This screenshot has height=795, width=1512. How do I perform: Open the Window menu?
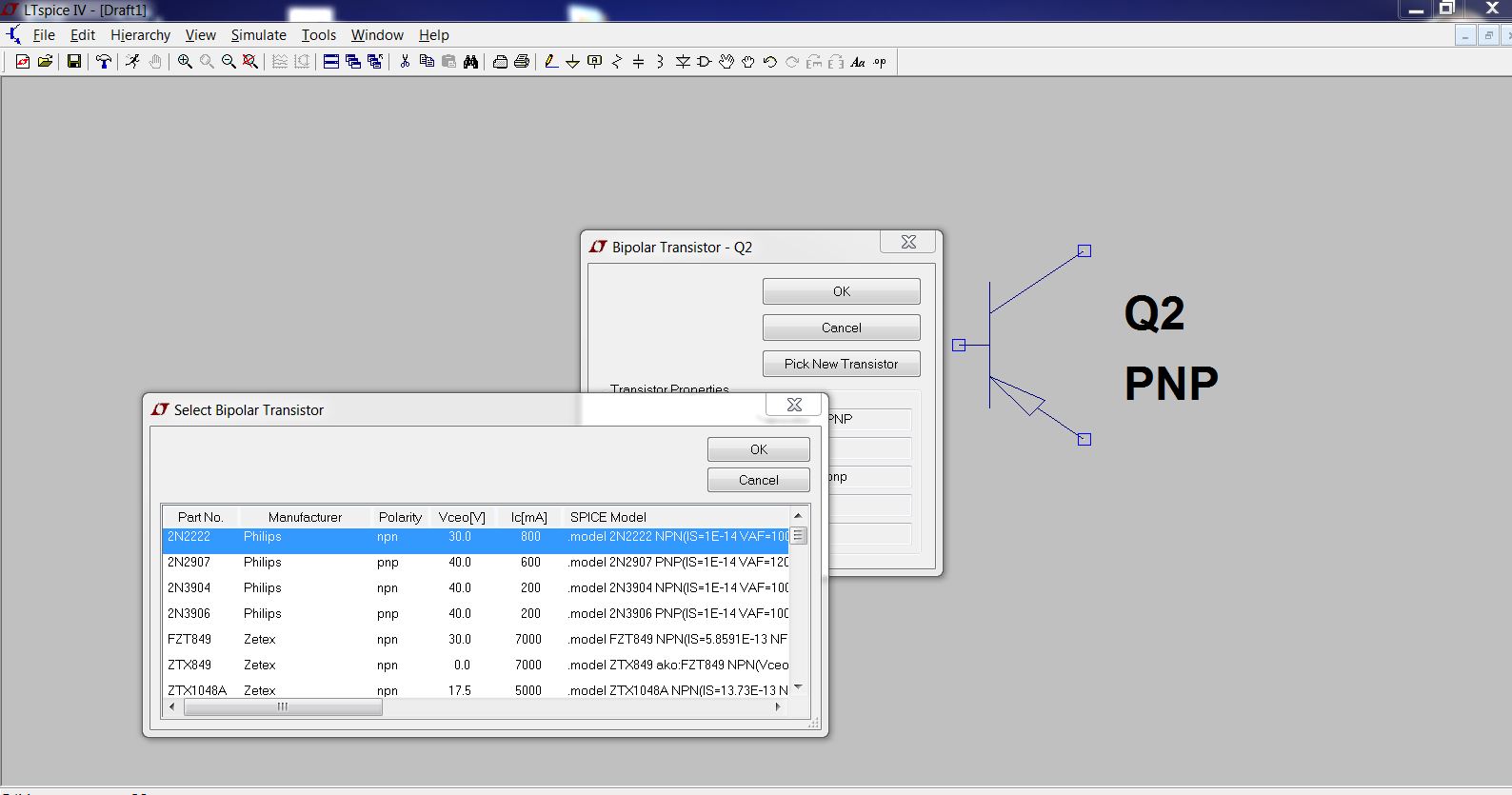(x=377, y=35)
